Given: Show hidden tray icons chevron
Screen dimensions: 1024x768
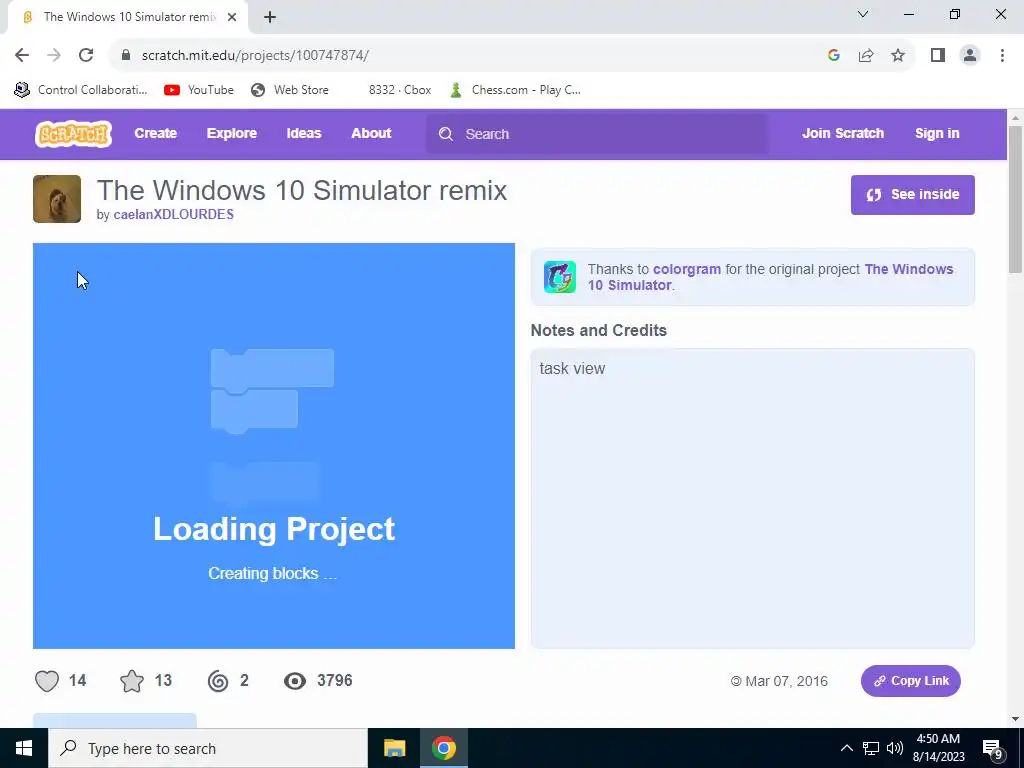Looking at the screenshot, I should click(x=846, y=748).
